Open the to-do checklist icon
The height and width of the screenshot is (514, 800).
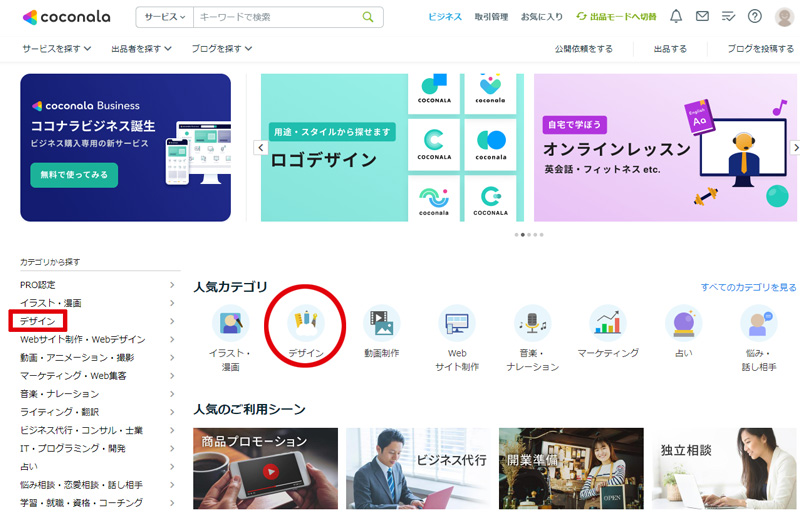point(728,17)
